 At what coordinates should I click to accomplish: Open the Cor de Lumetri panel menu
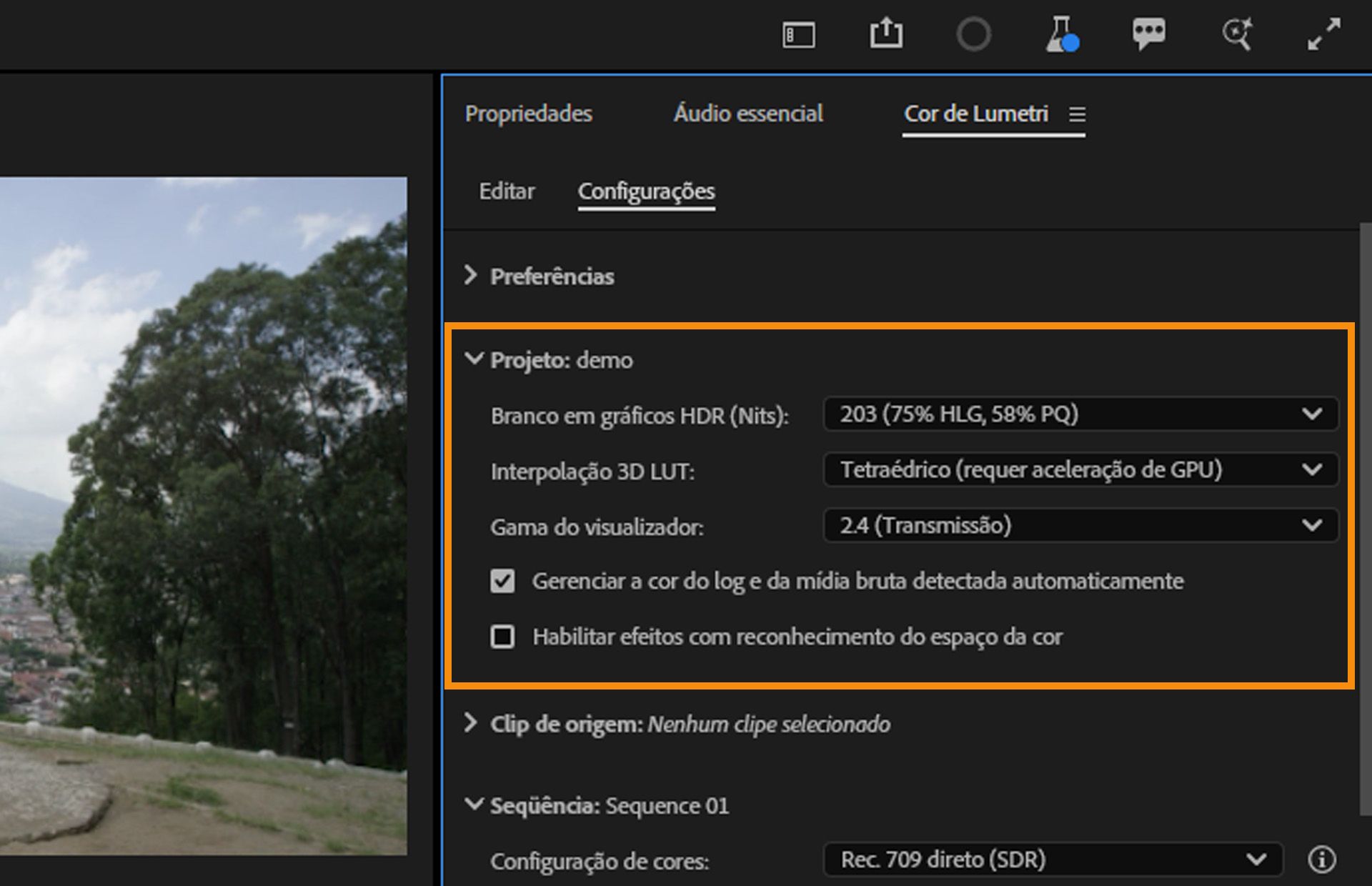click(x=1079, y=114)
